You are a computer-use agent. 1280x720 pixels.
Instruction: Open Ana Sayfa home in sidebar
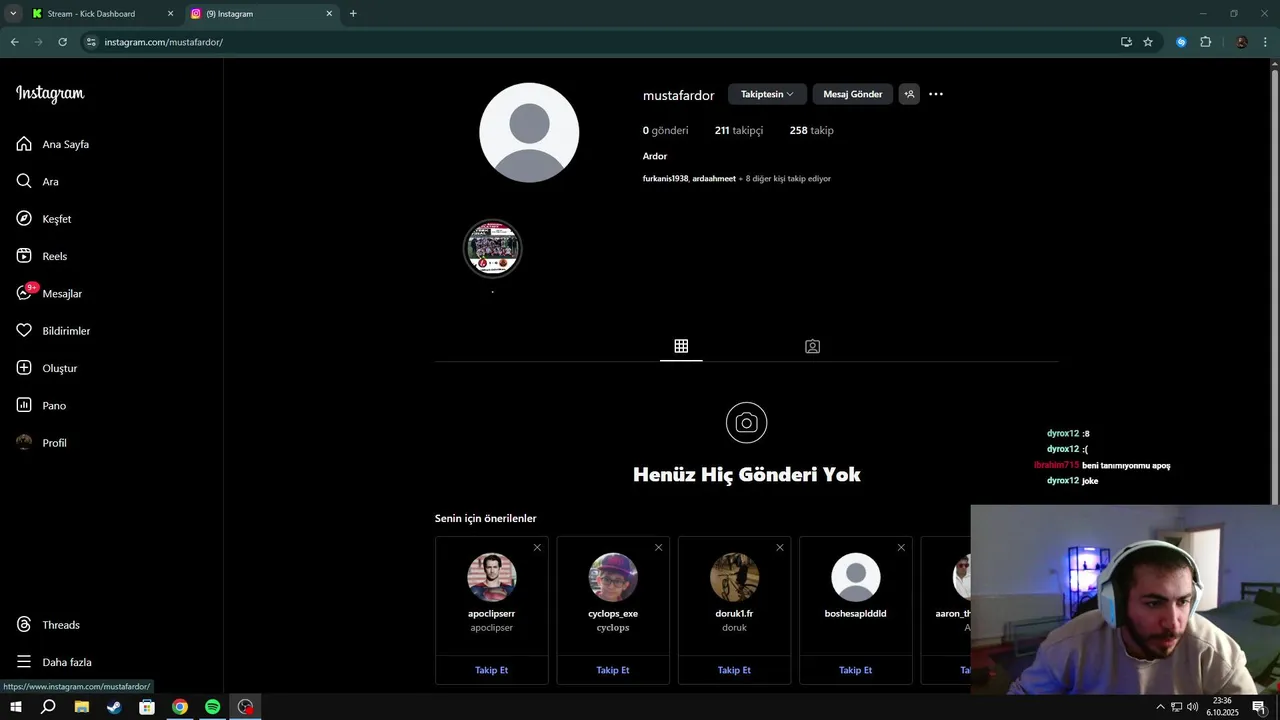click(53, 144)
